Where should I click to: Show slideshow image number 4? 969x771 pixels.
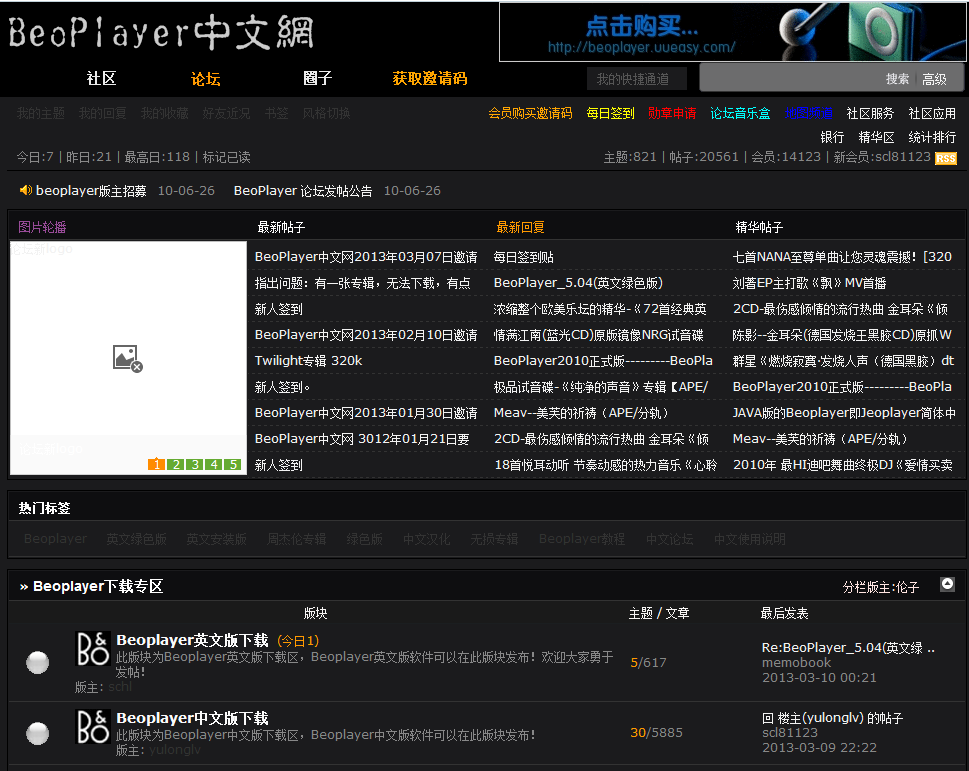point(214,465)
